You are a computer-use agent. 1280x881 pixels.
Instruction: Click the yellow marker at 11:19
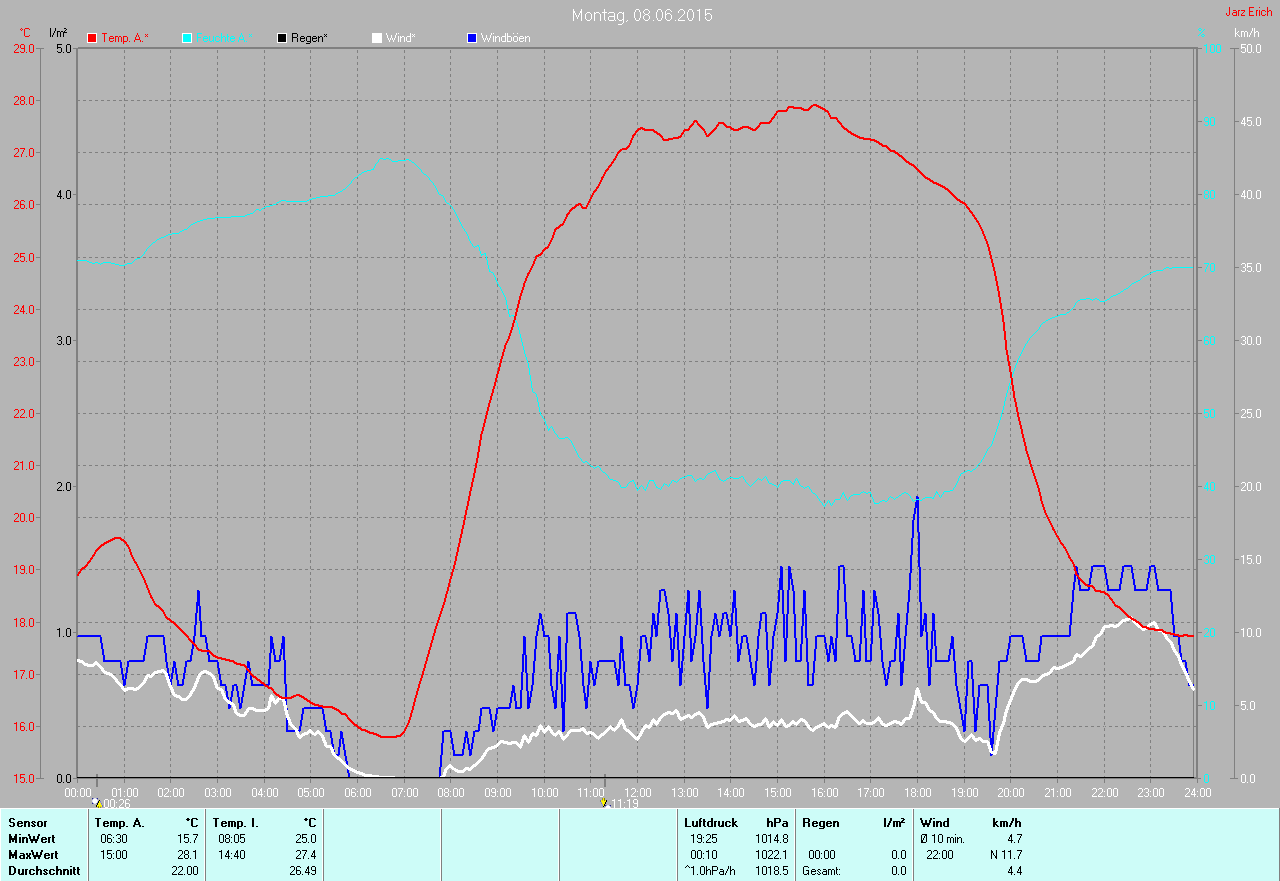point(604,802)
